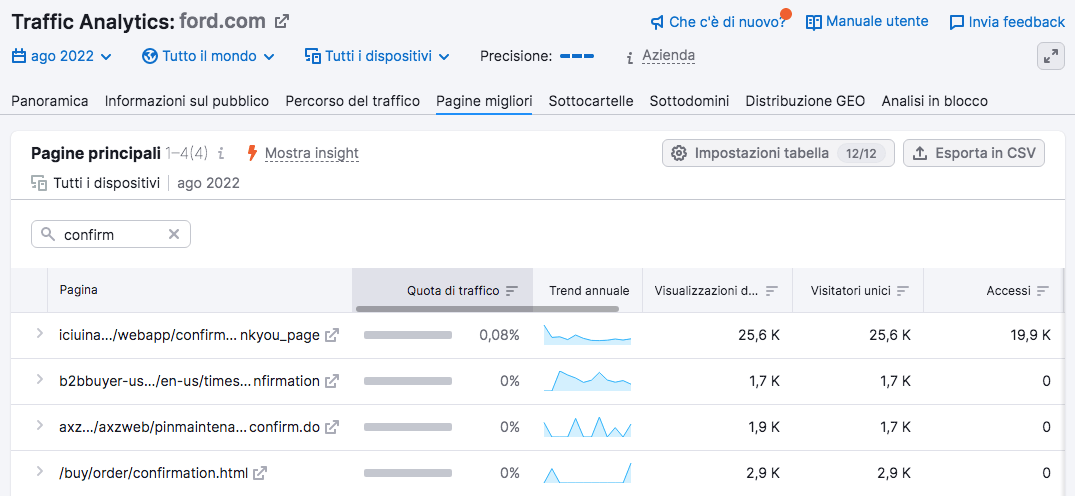
Task: Switch to the Distribuzione GEO tab
Action: [x=805, y=101]
